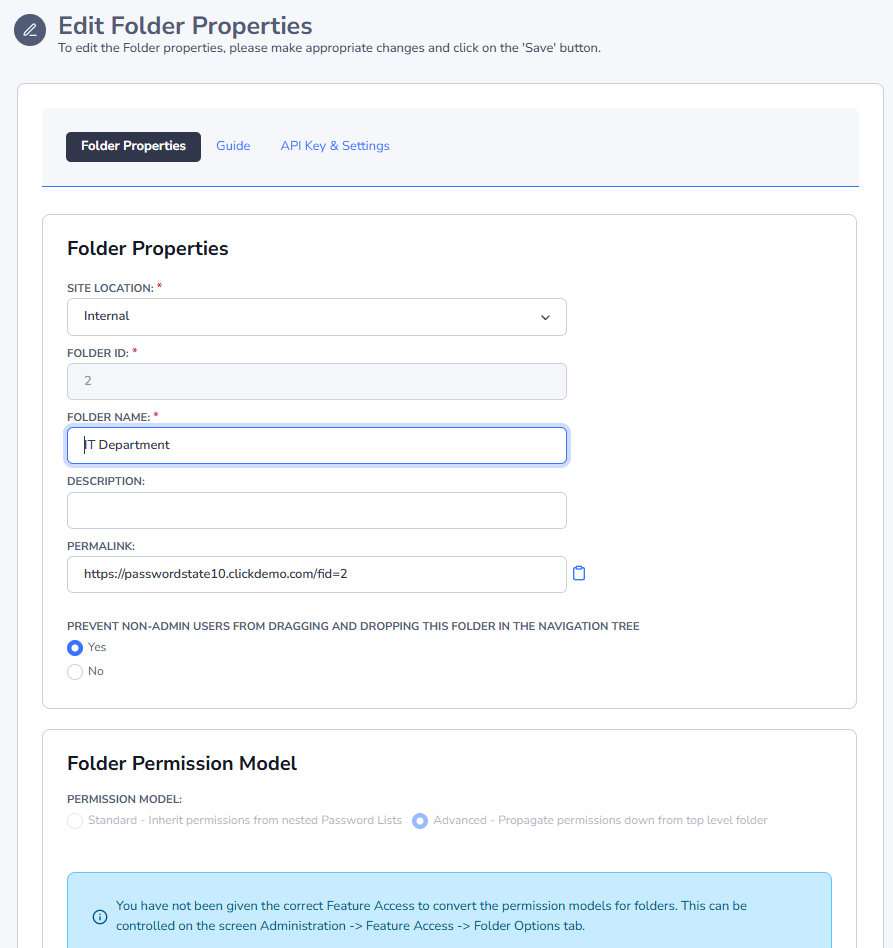Click the disabled Folder ID field
This screenshot has height=948, width=893.
pos(316,381)
